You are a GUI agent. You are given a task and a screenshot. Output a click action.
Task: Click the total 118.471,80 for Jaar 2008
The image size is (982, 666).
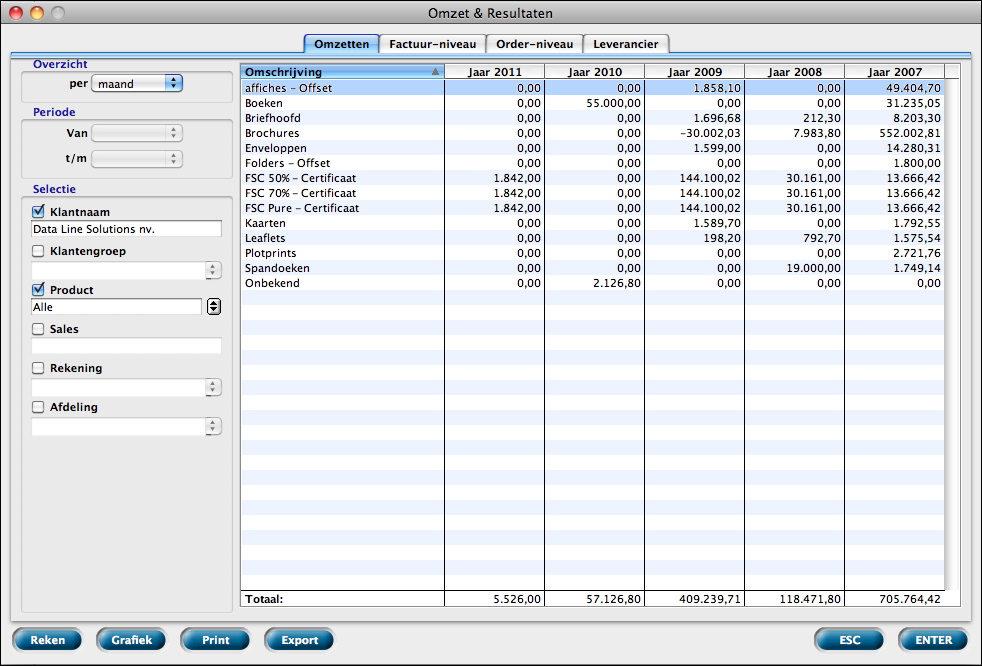810,599
